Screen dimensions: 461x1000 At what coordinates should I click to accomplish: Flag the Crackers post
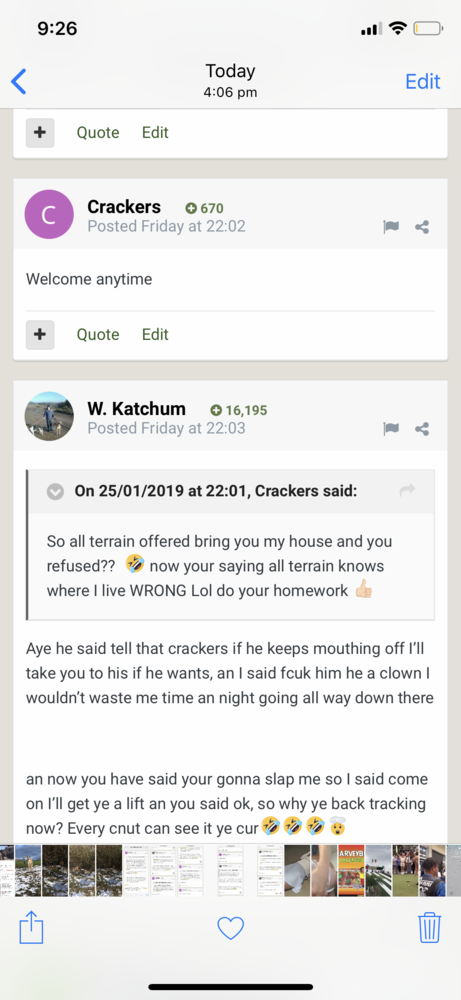tap(391, 226)
